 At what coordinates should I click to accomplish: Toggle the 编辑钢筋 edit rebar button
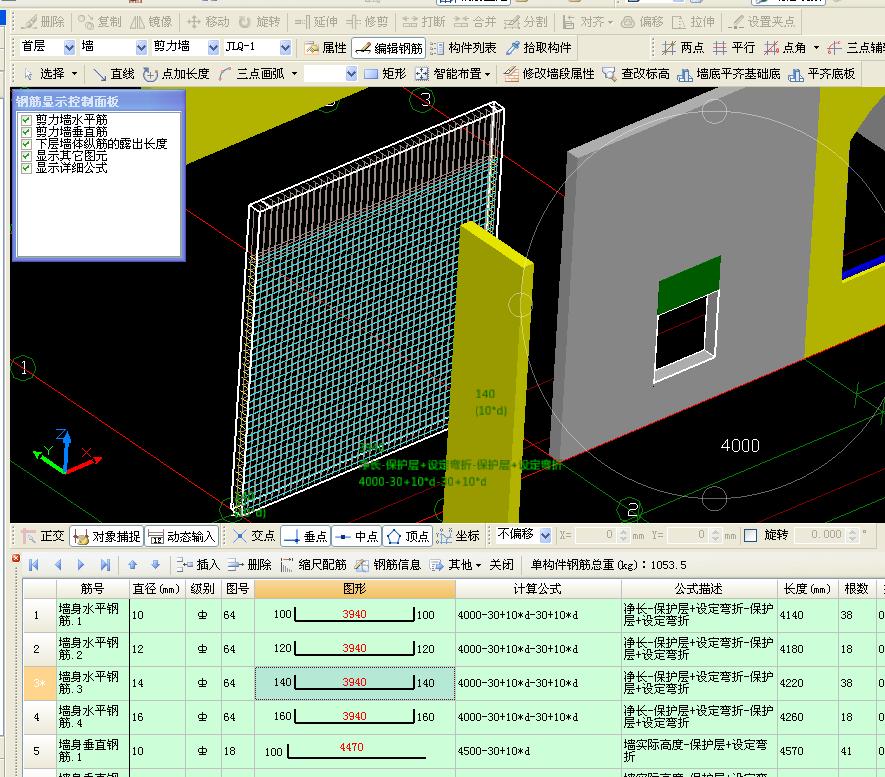tap(389, 48)
